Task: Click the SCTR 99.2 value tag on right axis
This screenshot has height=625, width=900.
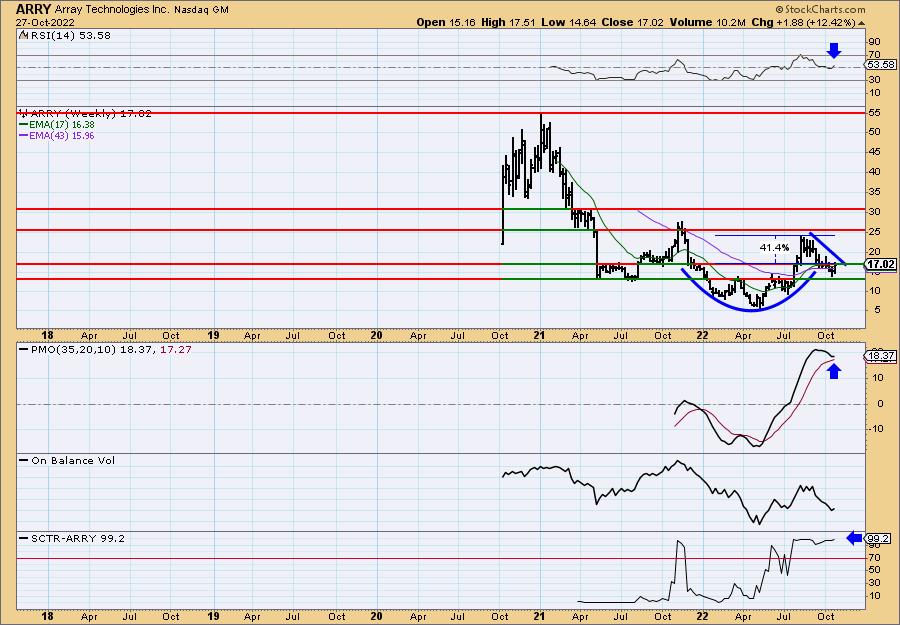Action: 878,538
